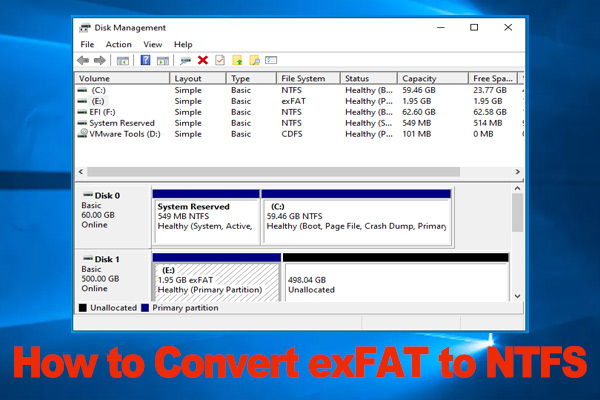The height and width of the screenshot is (400, 600).
Task: Select the 498.04 GB Unallocated block
Action: point(396,278)
